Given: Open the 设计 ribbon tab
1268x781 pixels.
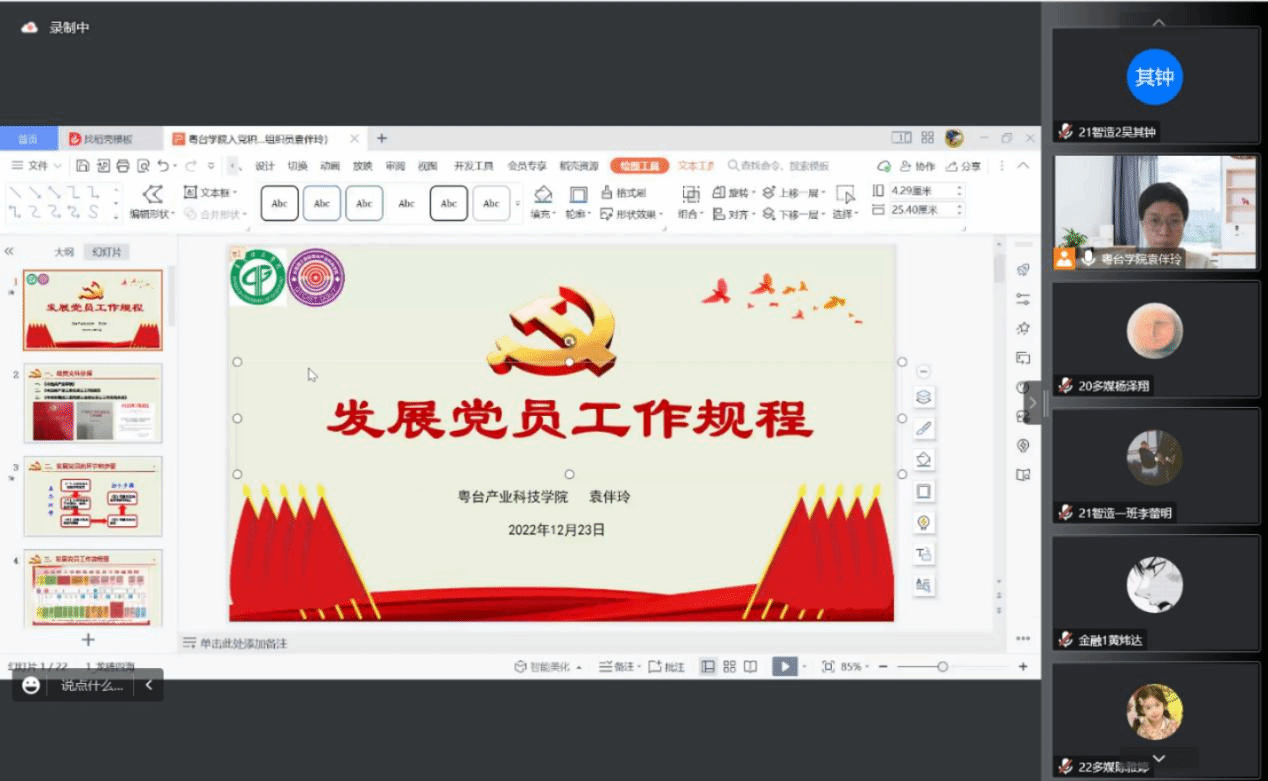Looking at the screenshot, I should 264,166.
